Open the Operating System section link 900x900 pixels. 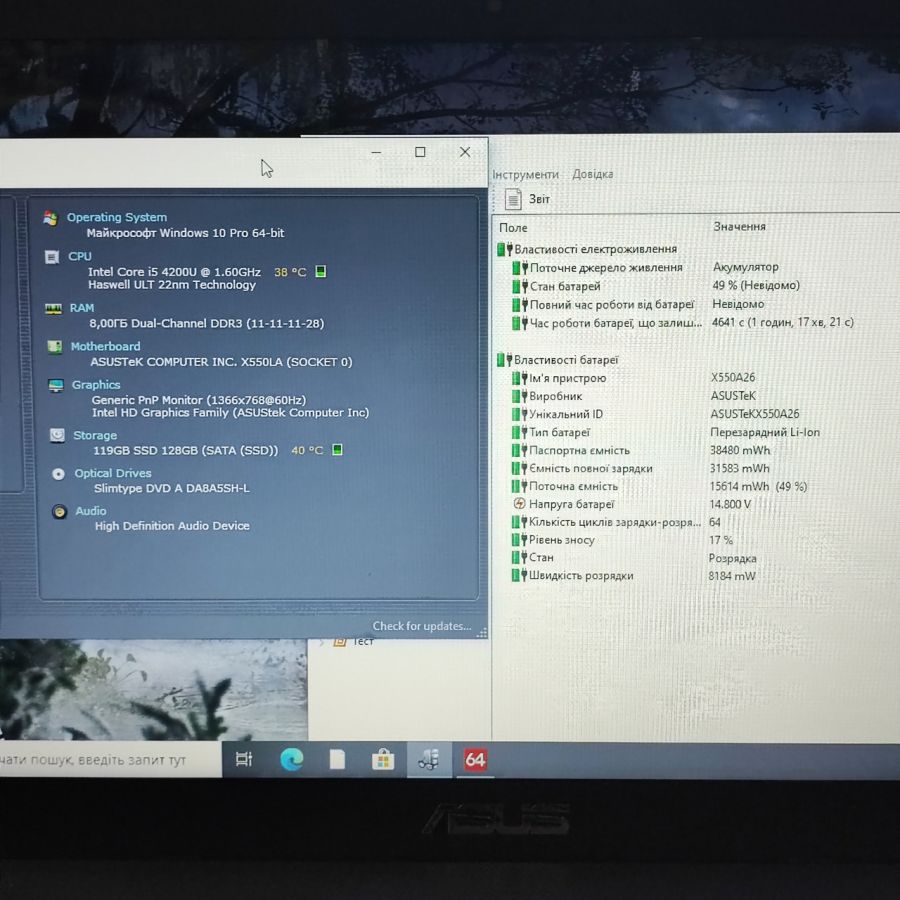117,218
